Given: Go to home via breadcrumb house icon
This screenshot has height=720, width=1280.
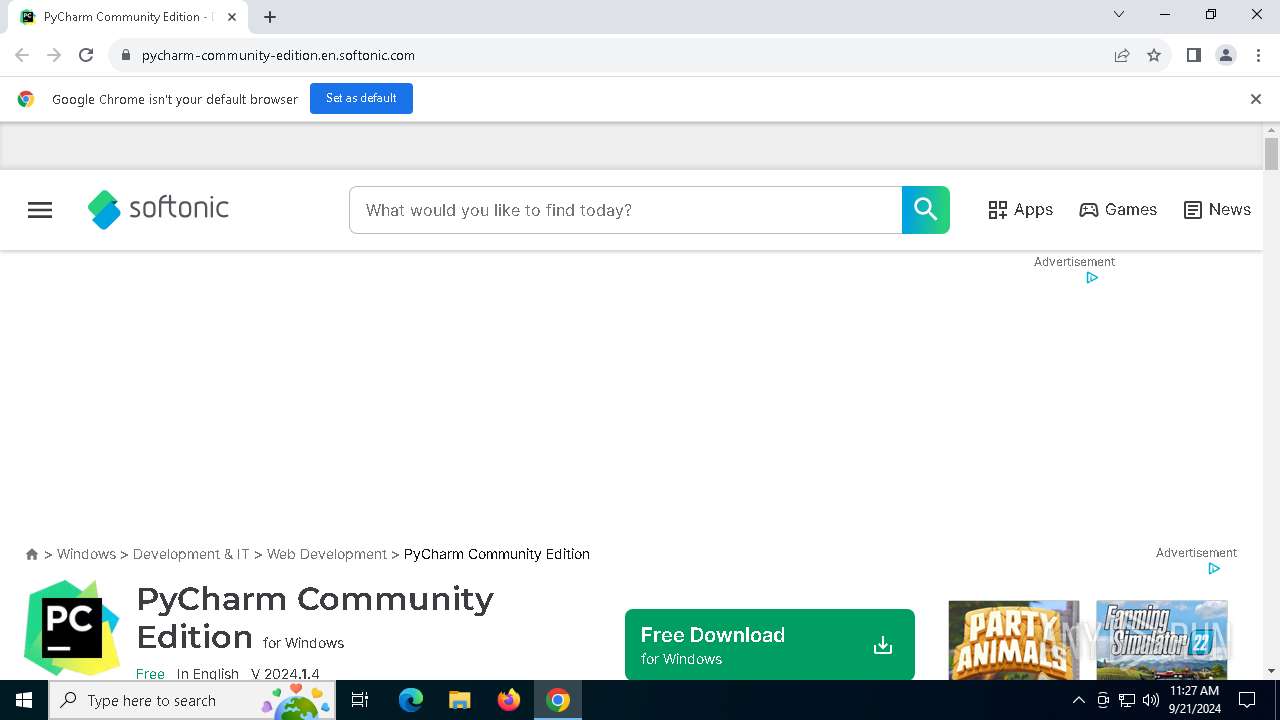Looking at the screenshot, I should (x=32, y=554).
